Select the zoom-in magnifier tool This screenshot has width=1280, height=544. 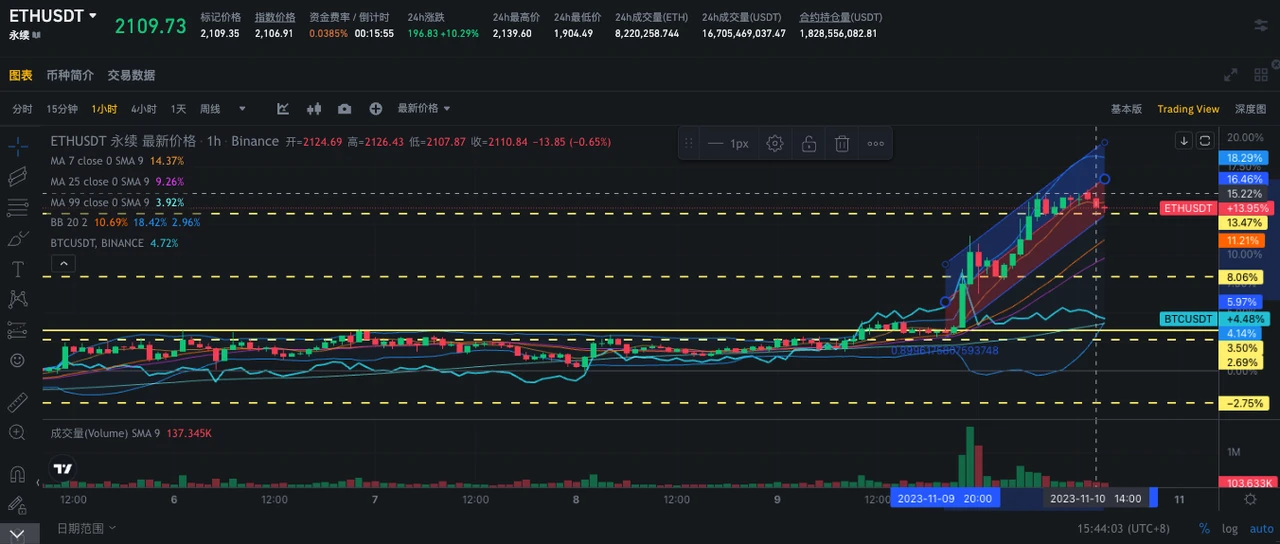click(17, 432)
